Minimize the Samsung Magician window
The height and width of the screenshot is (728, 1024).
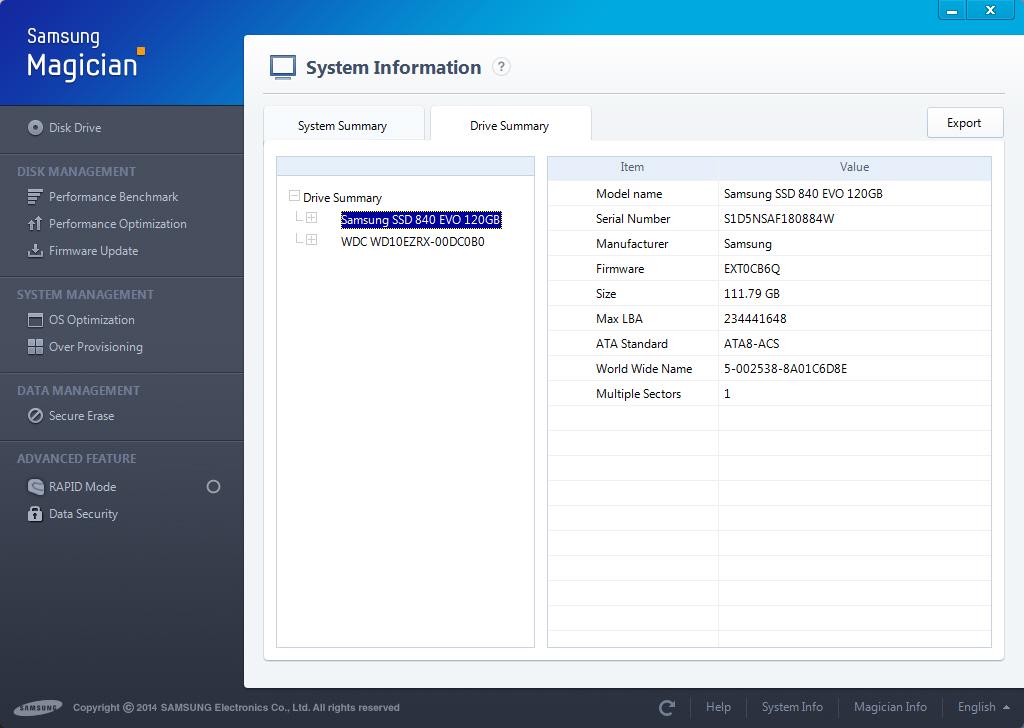[952, 10]
